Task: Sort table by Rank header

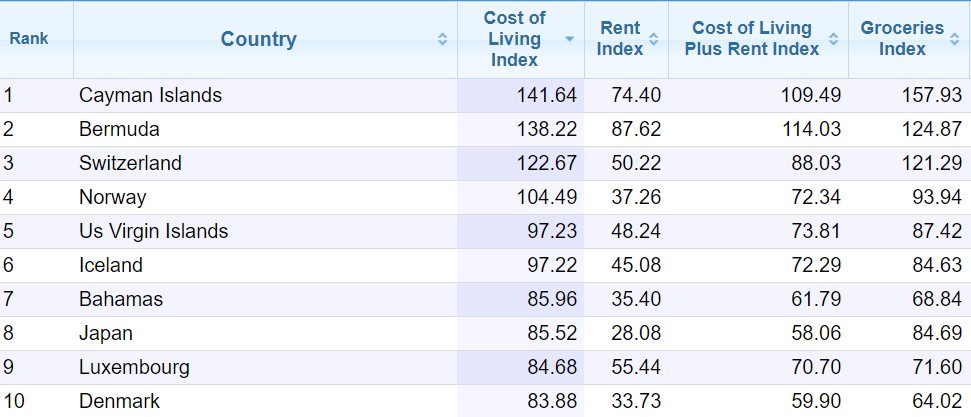Action: pos(28,39)
